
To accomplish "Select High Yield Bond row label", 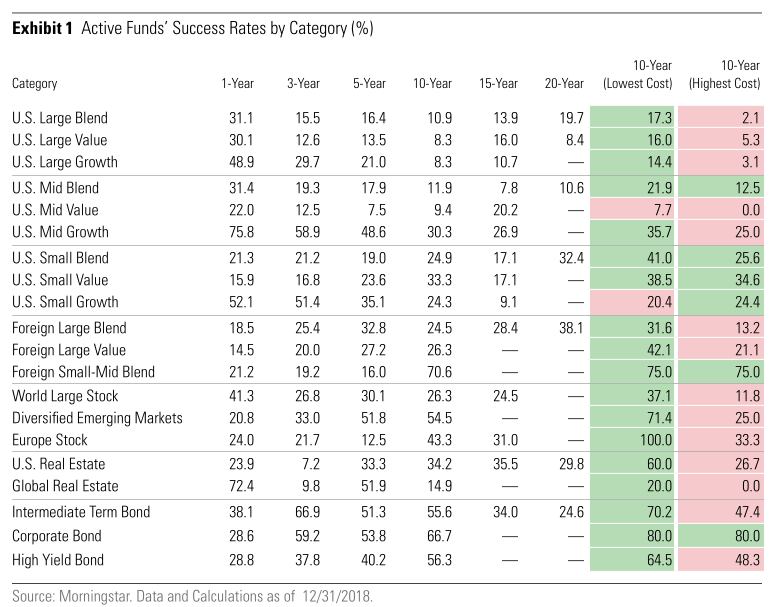I will point(58,560).
